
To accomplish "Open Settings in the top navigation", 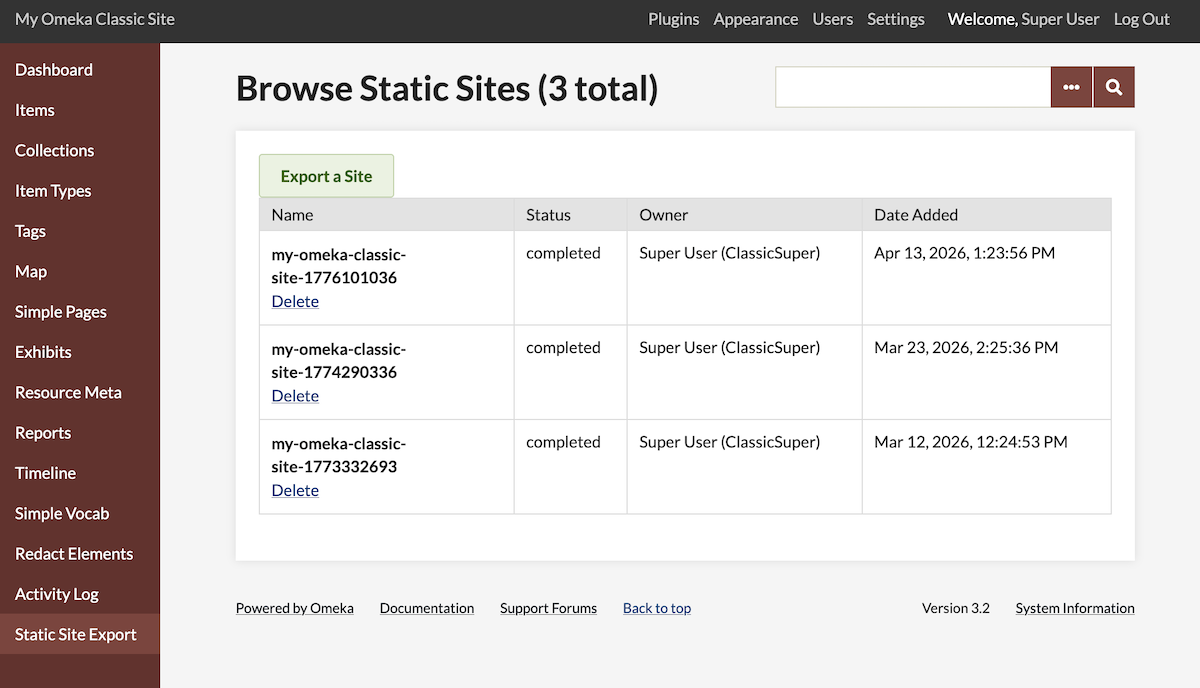I will (896, 19).
